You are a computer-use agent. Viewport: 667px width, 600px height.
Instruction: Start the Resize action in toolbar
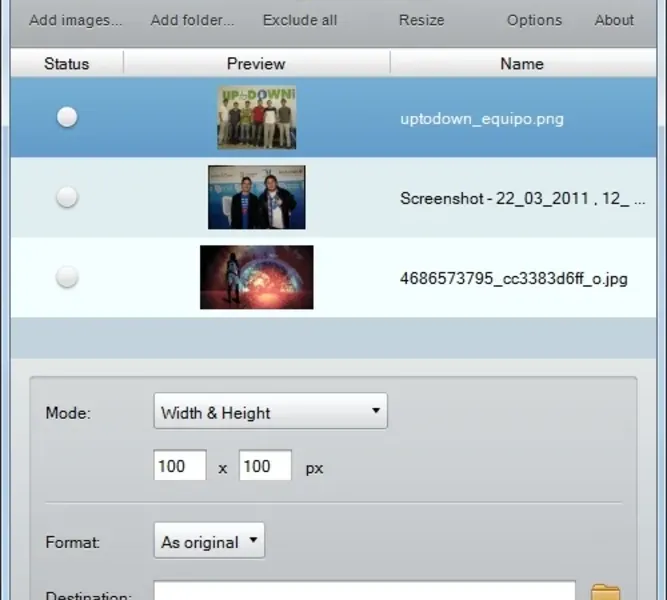[x=422, y=20]
